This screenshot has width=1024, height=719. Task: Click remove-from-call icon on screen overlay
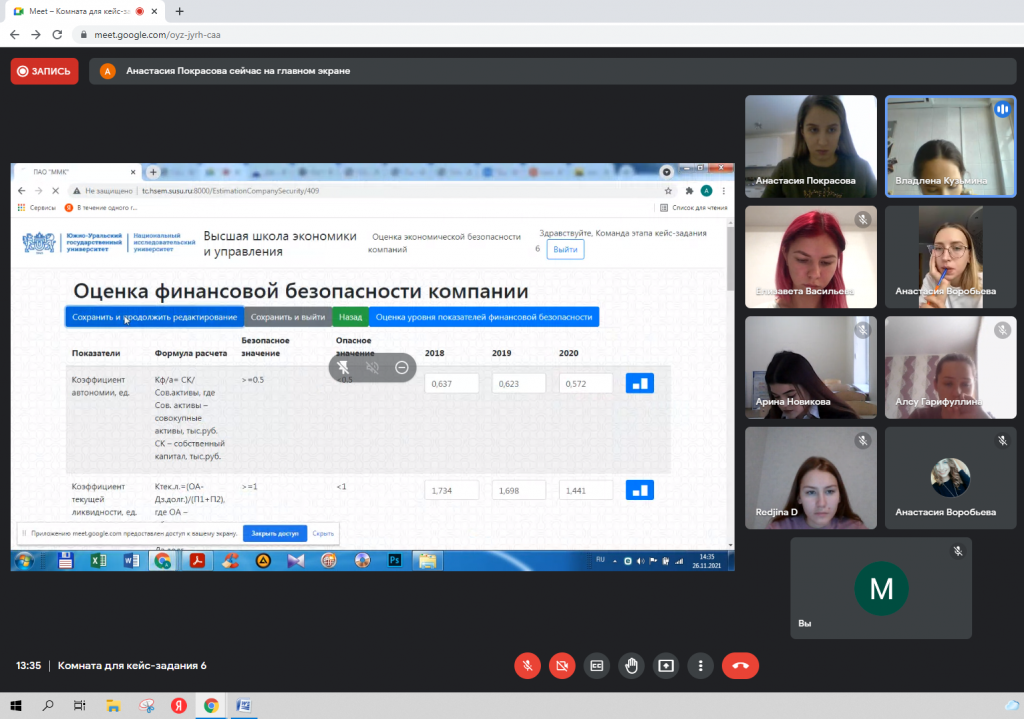402,367
